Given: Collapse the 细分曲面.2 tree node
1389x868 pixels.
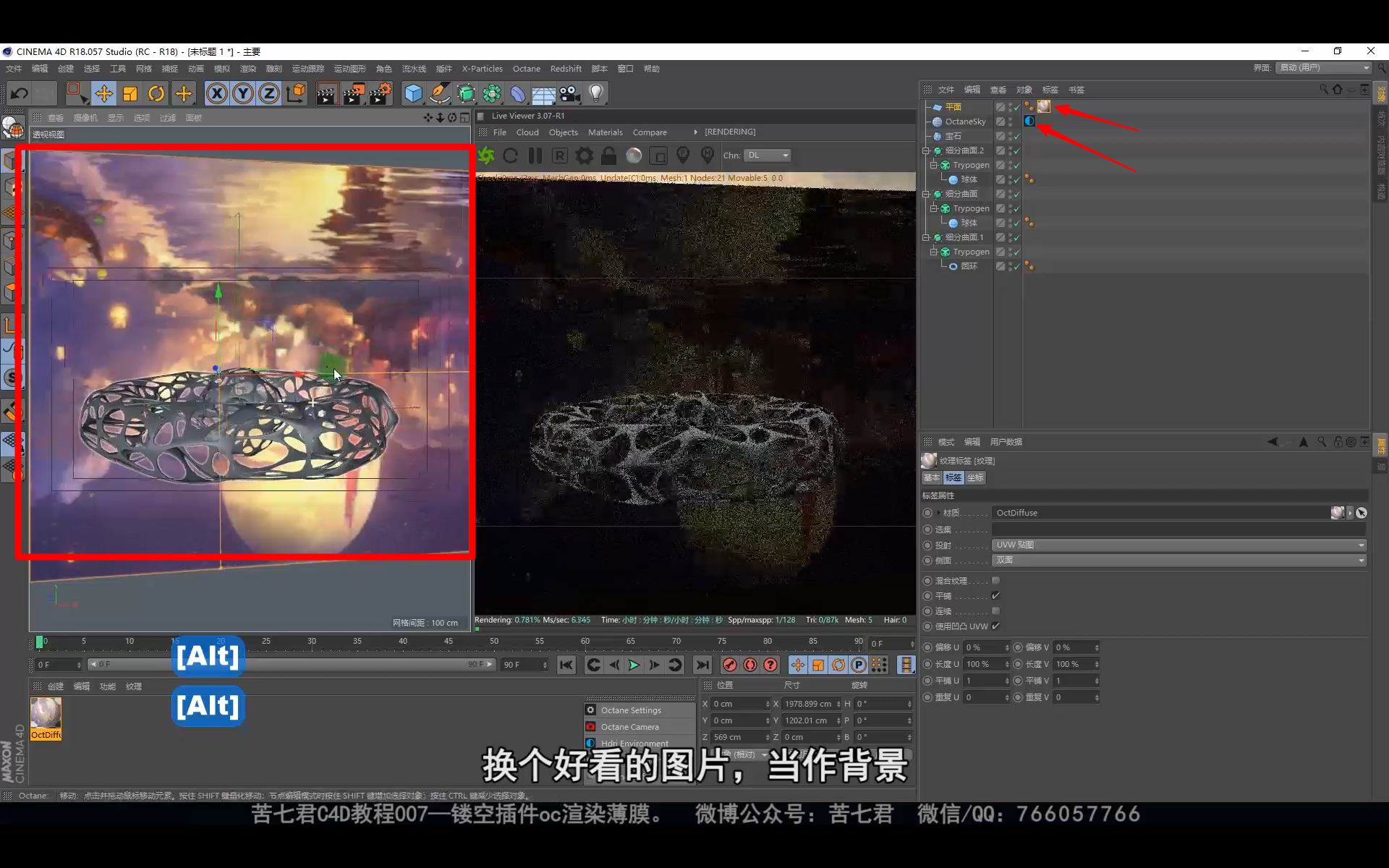Looking at the screenshot, I should click(926, 150).
